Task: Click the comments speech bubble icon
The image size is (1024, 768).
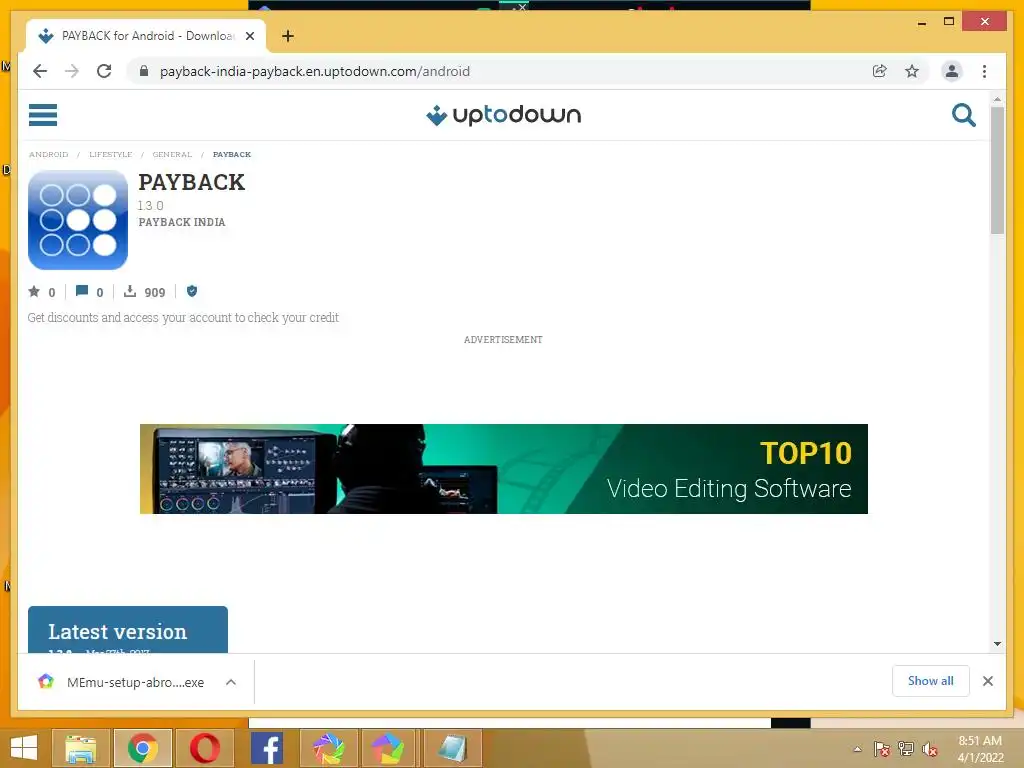Action: (x=82, y=291)
